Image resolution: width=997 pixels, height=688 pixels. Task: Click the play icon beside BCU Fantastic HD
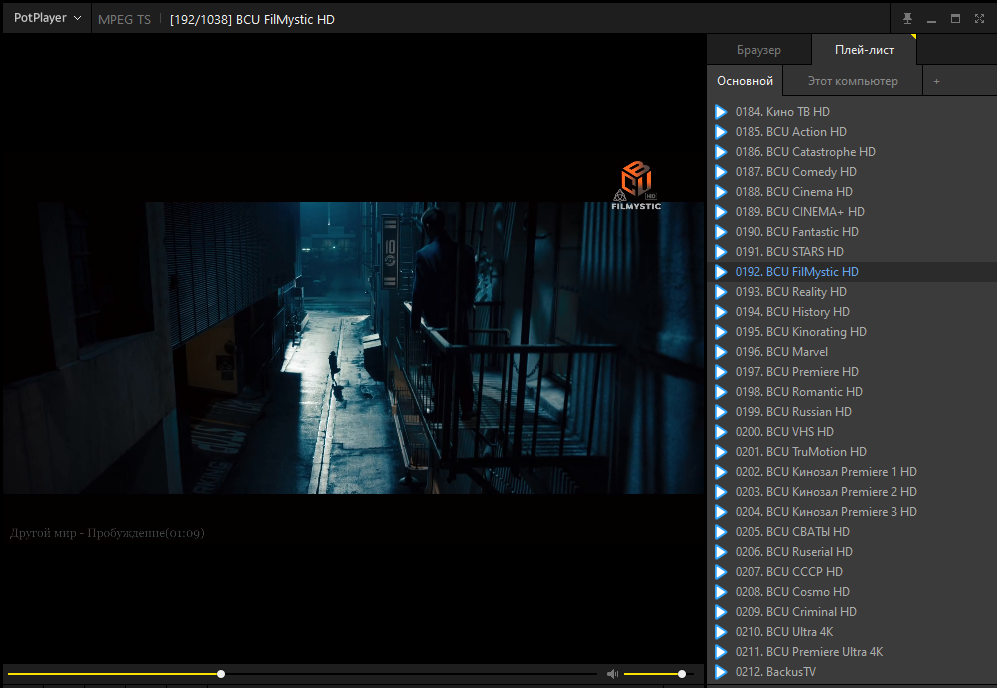point(721,232)
